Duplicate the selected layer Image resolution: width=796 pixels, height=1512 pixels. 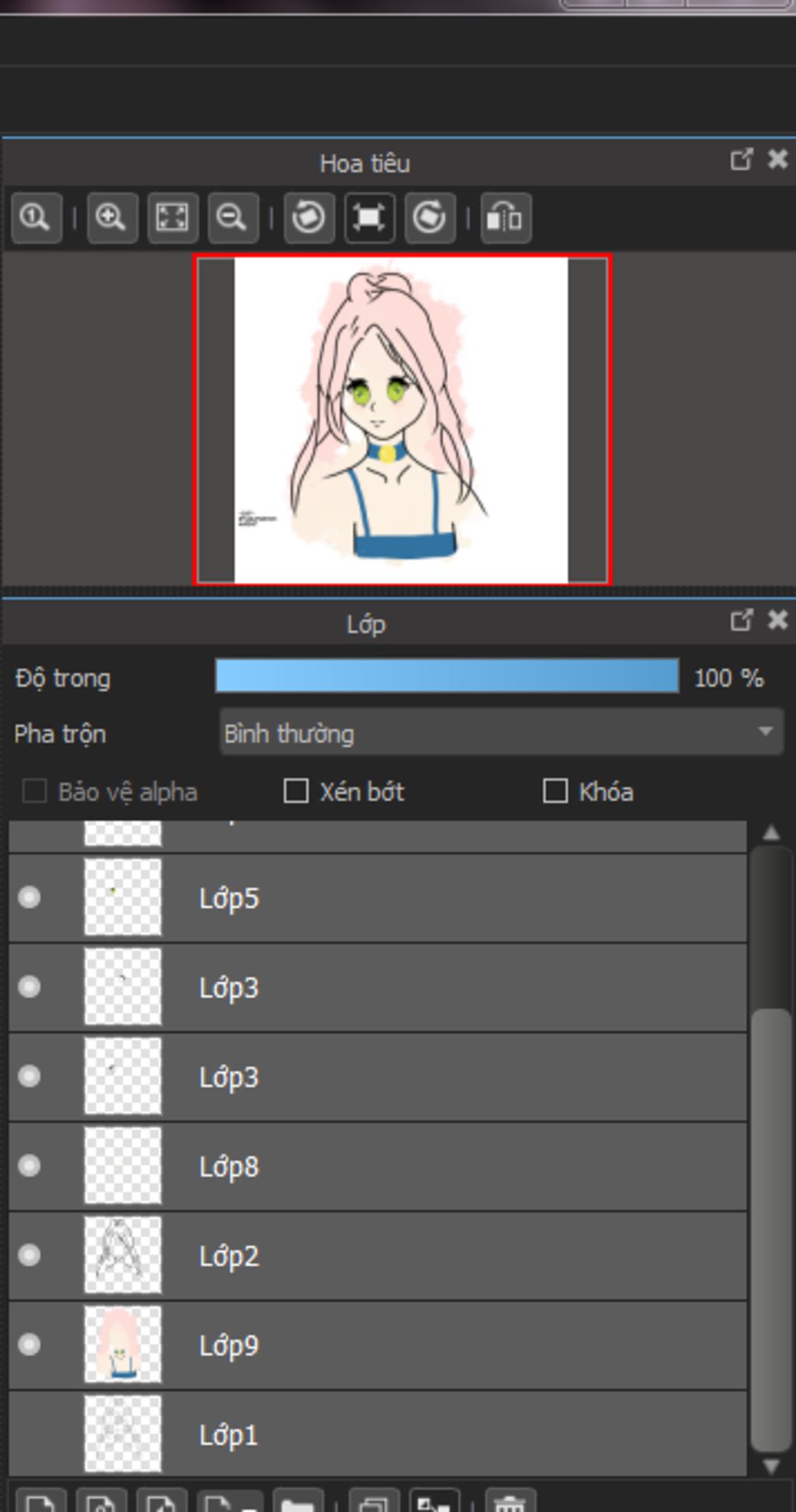coord(374,1501)
